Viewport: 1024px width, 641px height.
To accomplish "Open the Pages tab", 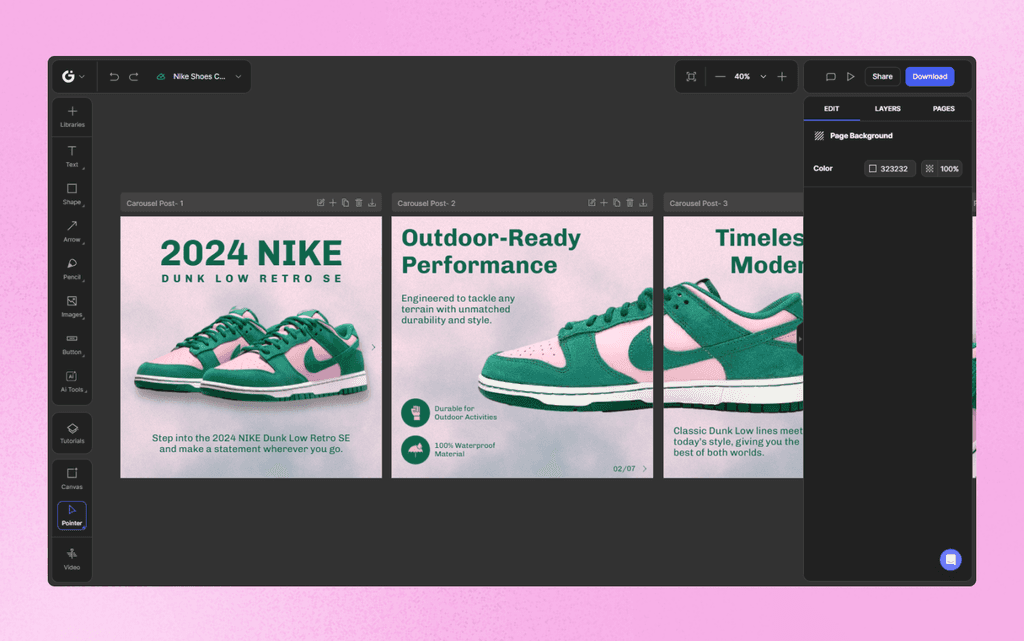I will pos(943,108).
